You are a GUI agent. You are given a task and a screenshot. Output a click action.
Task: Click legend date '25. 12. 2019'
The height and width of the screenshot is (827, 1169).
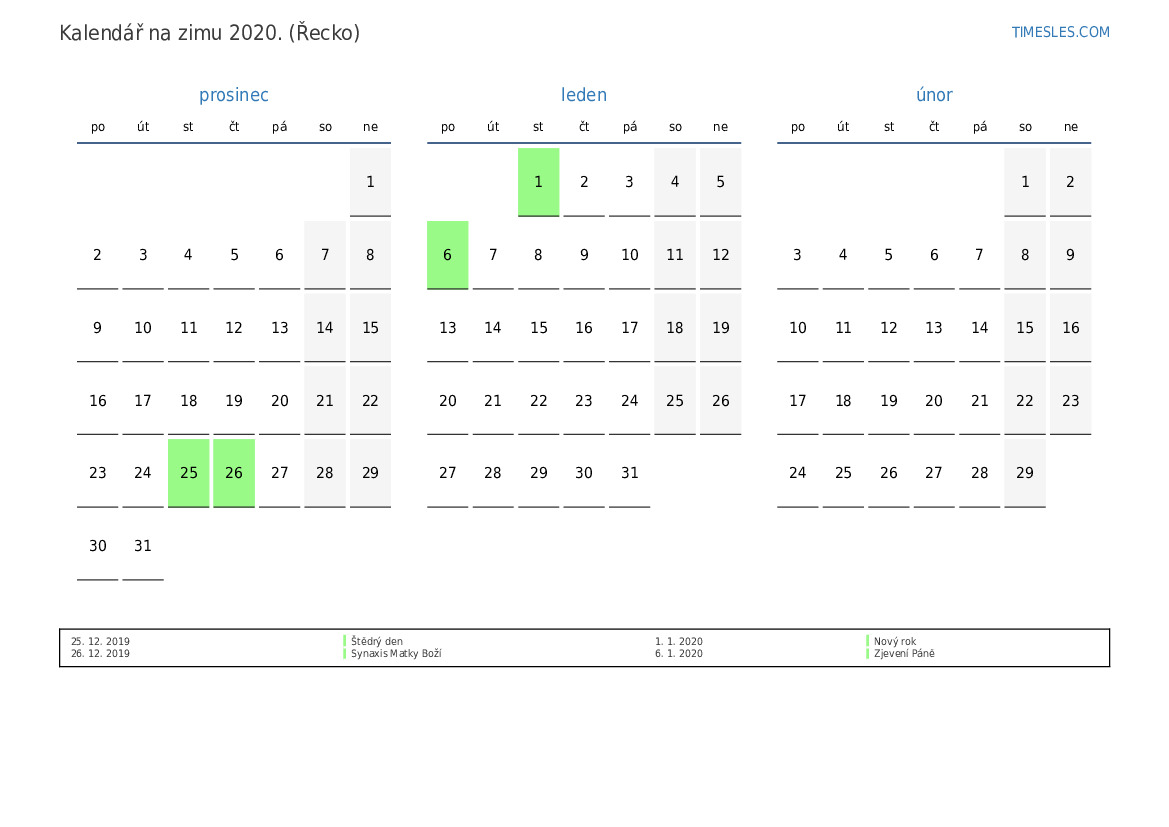tap(100, 641)
